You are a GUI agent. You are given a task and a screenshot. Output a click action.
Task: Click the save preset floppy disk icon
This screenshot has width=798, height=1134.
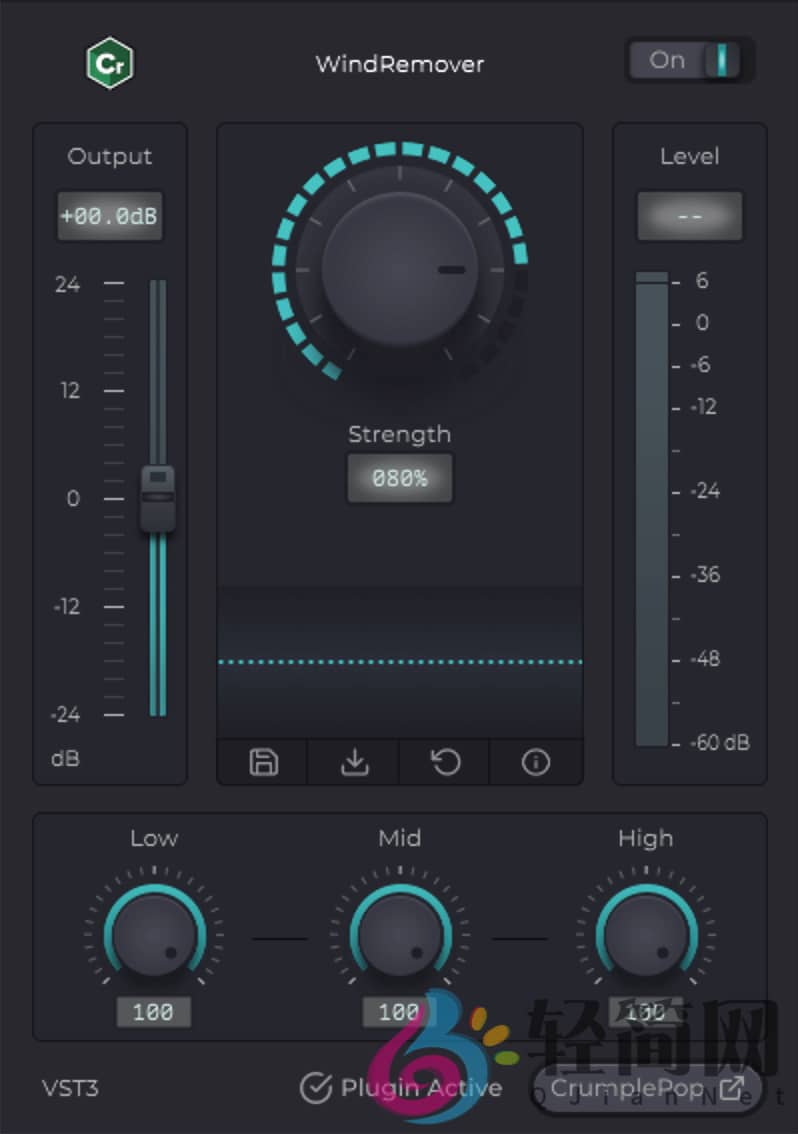[x=263, y=762]
